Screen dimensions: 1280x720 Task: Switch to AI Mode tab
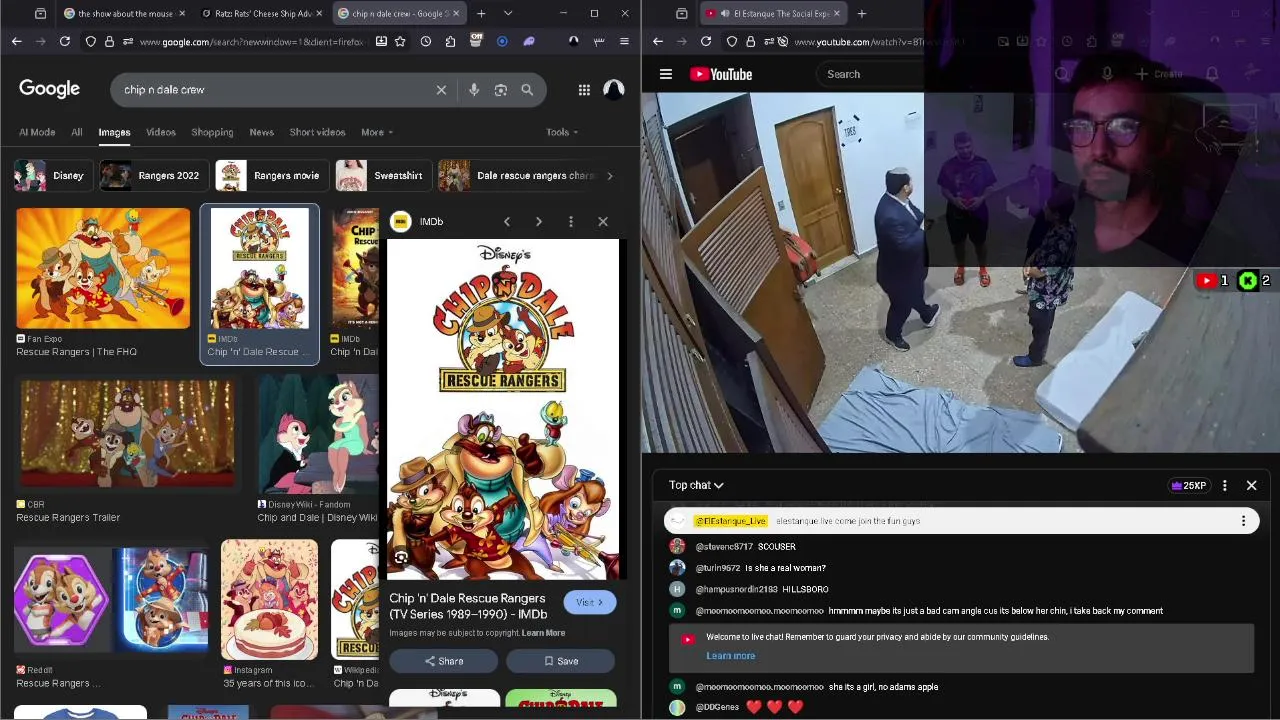[x=37, y=132]
